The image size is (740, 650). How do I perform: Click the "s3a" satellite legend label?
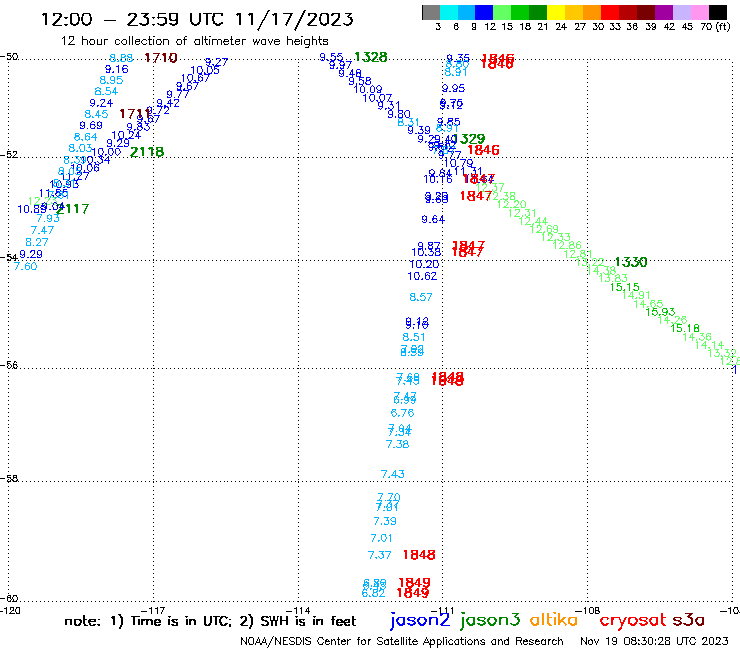click(688, 620)
